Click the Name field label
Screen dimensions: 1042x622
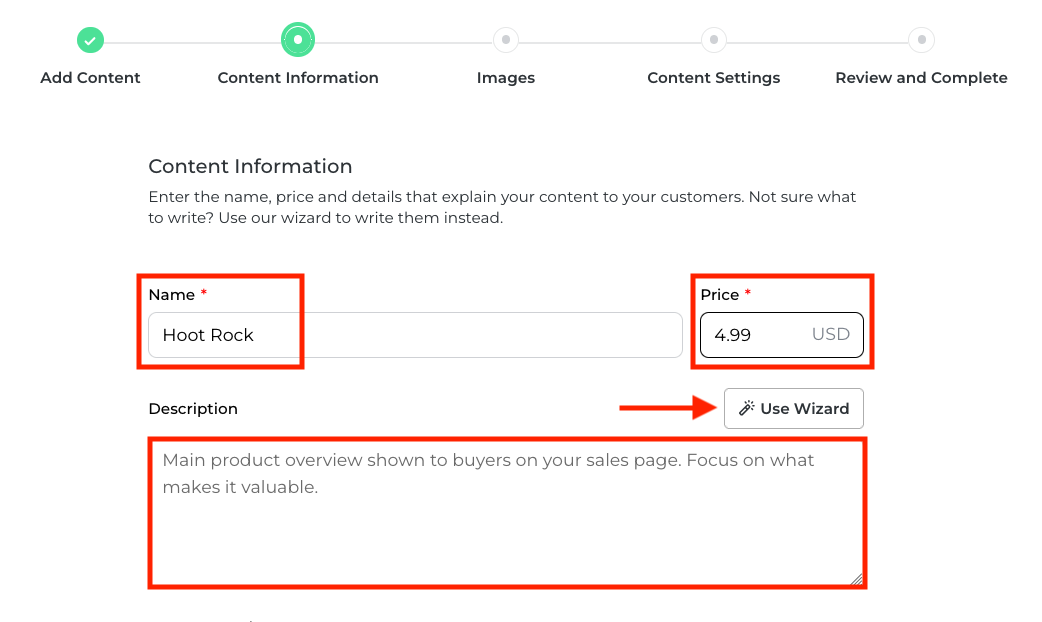click(x=171, y=295)
